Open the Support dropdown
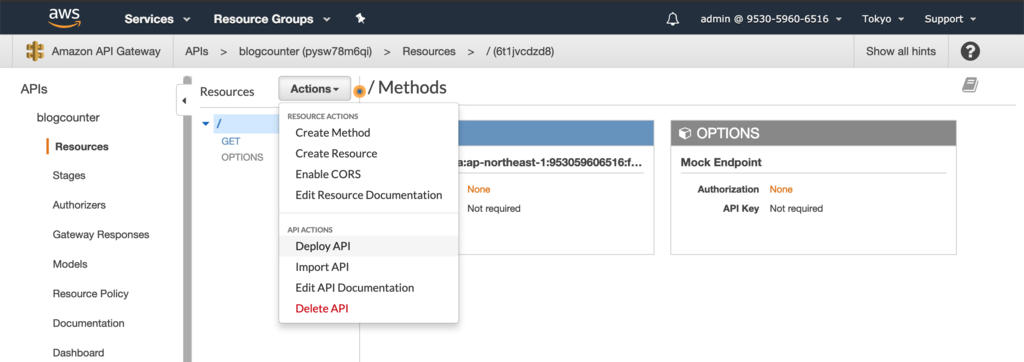1024x362 pixels. (x=950, y=19)
